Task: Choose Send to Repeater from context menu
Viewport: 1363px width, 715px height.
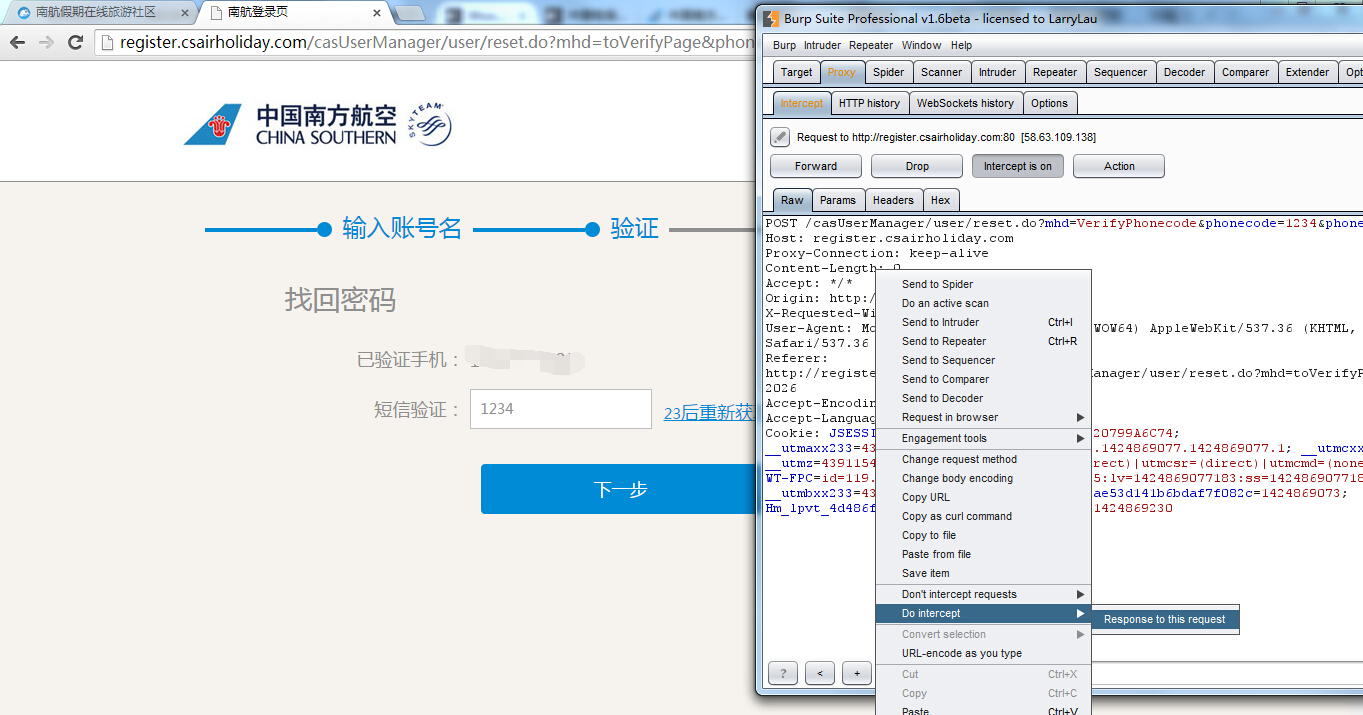Action: (x=983, y=341)
